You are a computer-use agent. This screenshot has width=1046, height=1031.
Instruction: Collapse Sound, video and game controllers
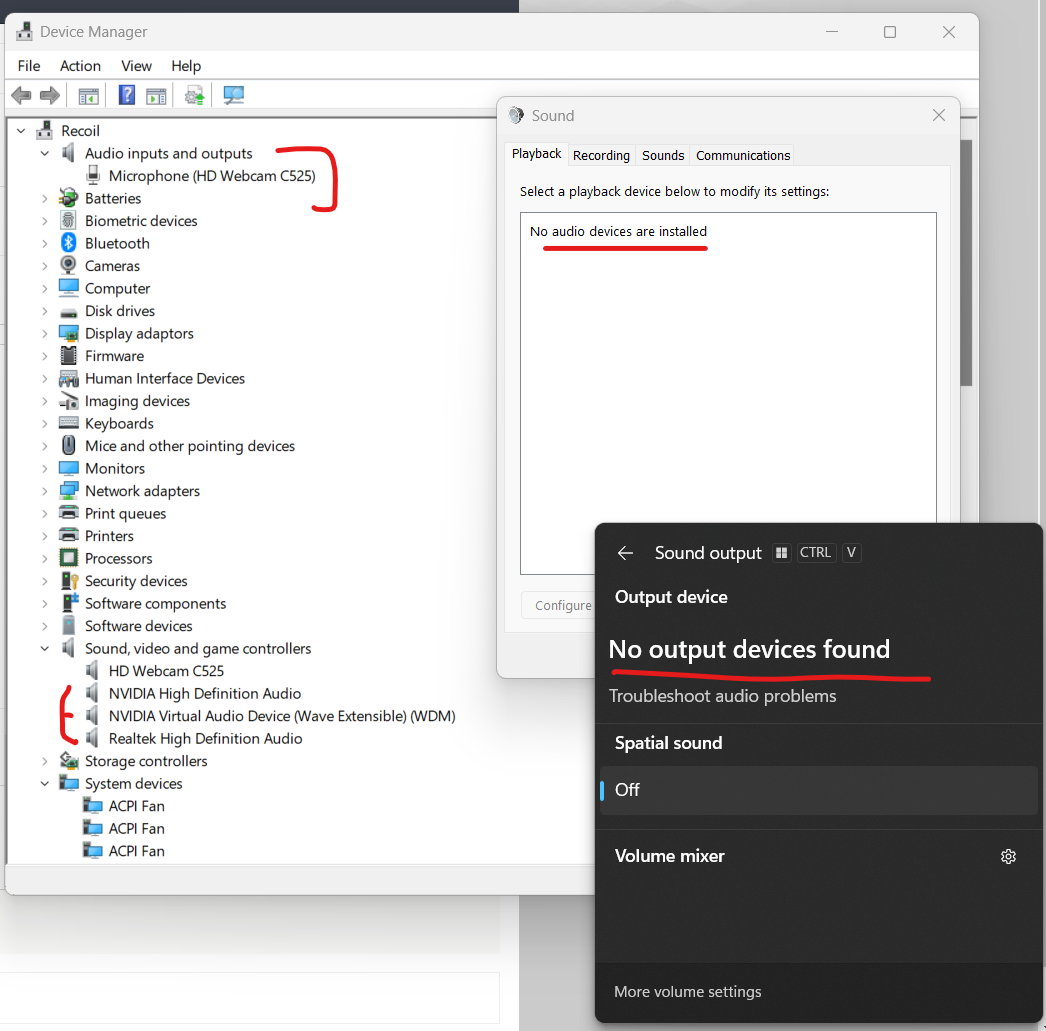coord(45,648)
